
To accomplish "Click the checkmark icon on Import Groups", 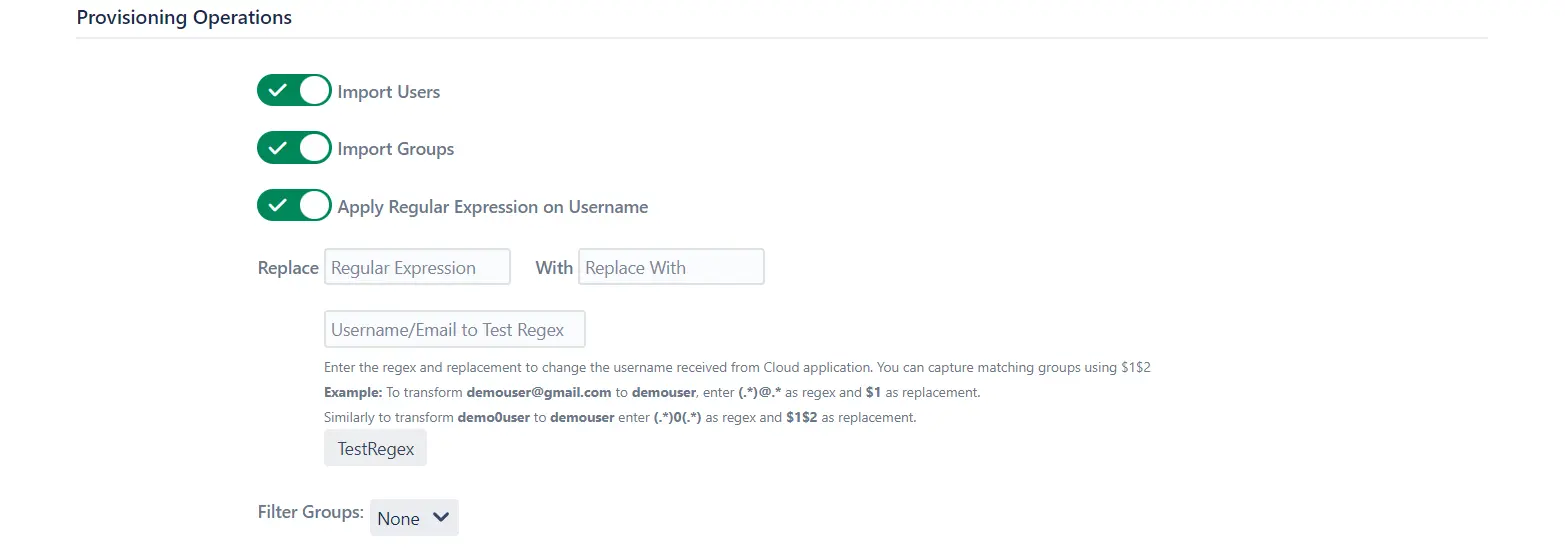I will click(x=278, y=148).
